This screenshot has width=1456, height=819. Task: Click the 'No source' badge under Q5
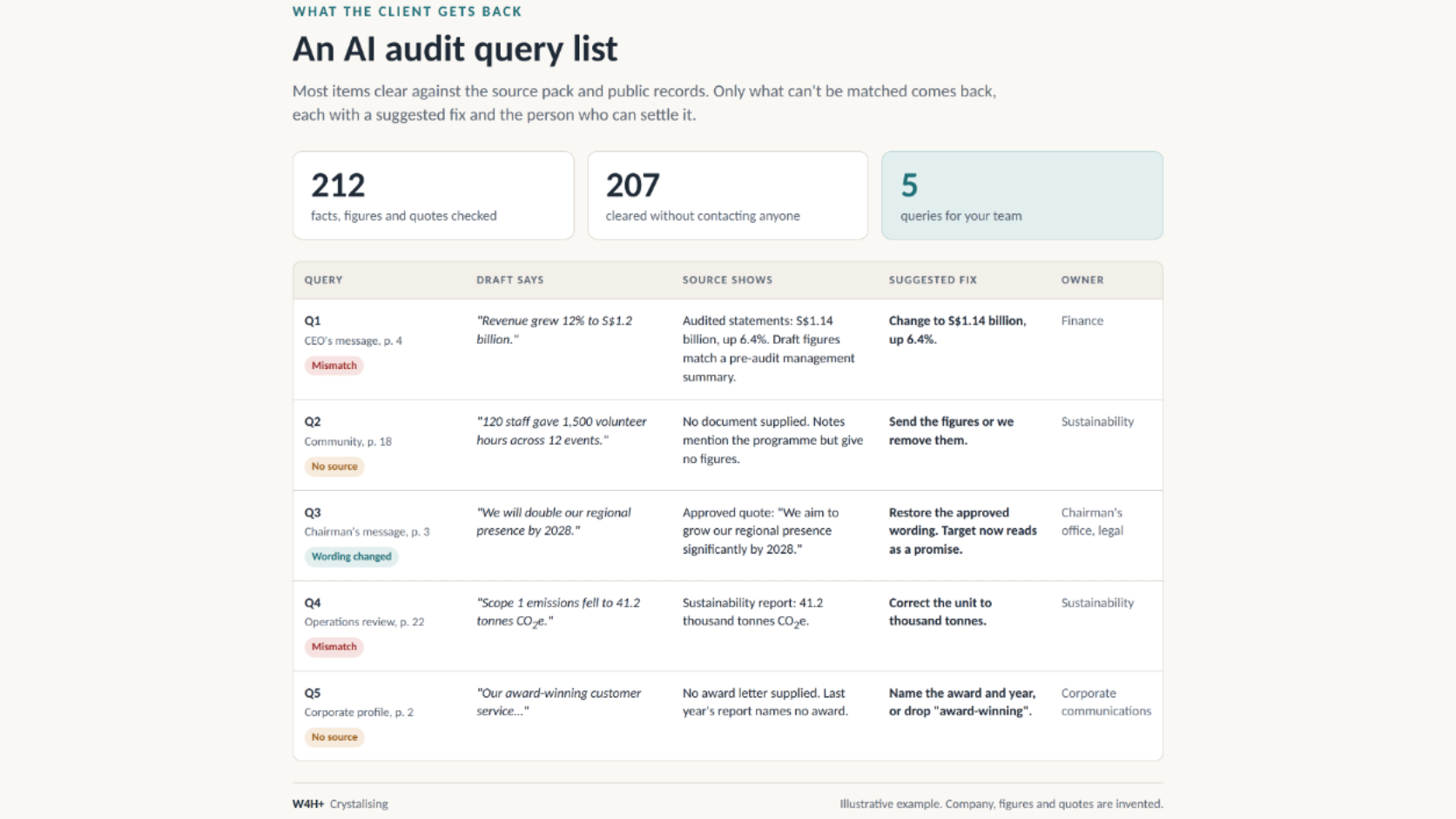(x=334, y=737)
